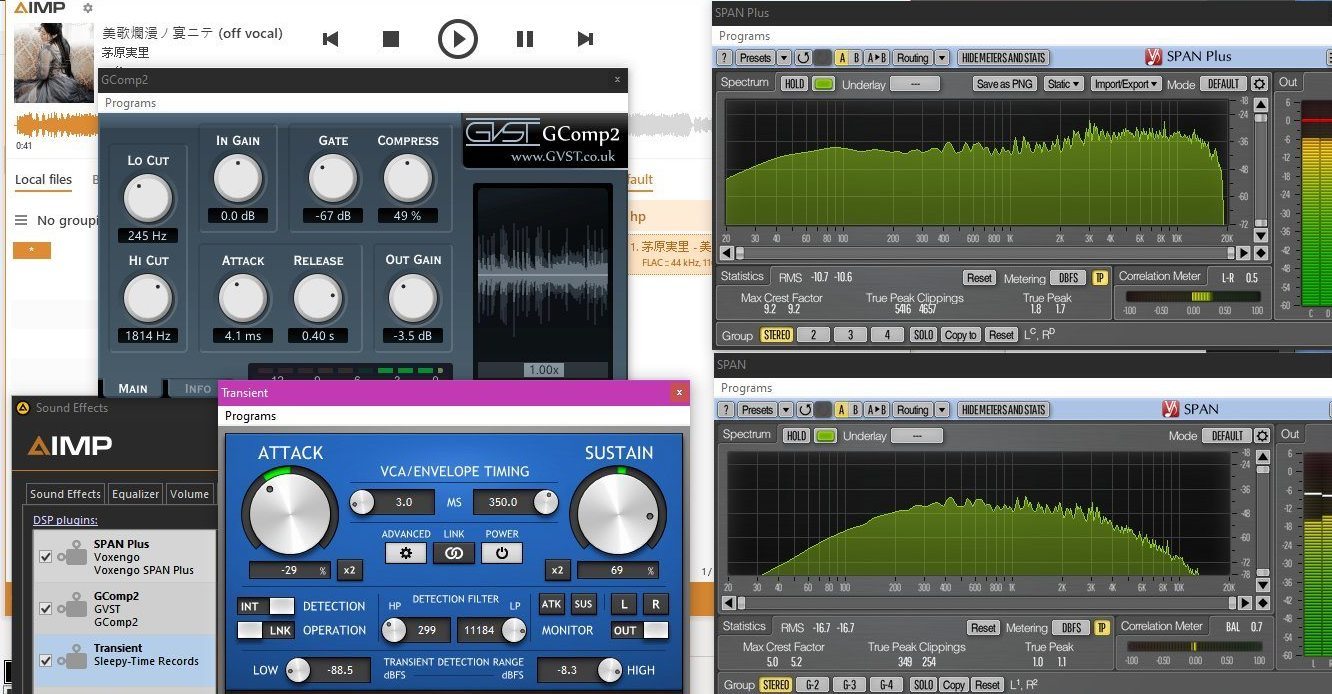Click HIDE METERS AND STATS in SPAN Plus
The height and width of the screenshot is (694, 1332).
pyautogui.click(x=1003, y=58)
